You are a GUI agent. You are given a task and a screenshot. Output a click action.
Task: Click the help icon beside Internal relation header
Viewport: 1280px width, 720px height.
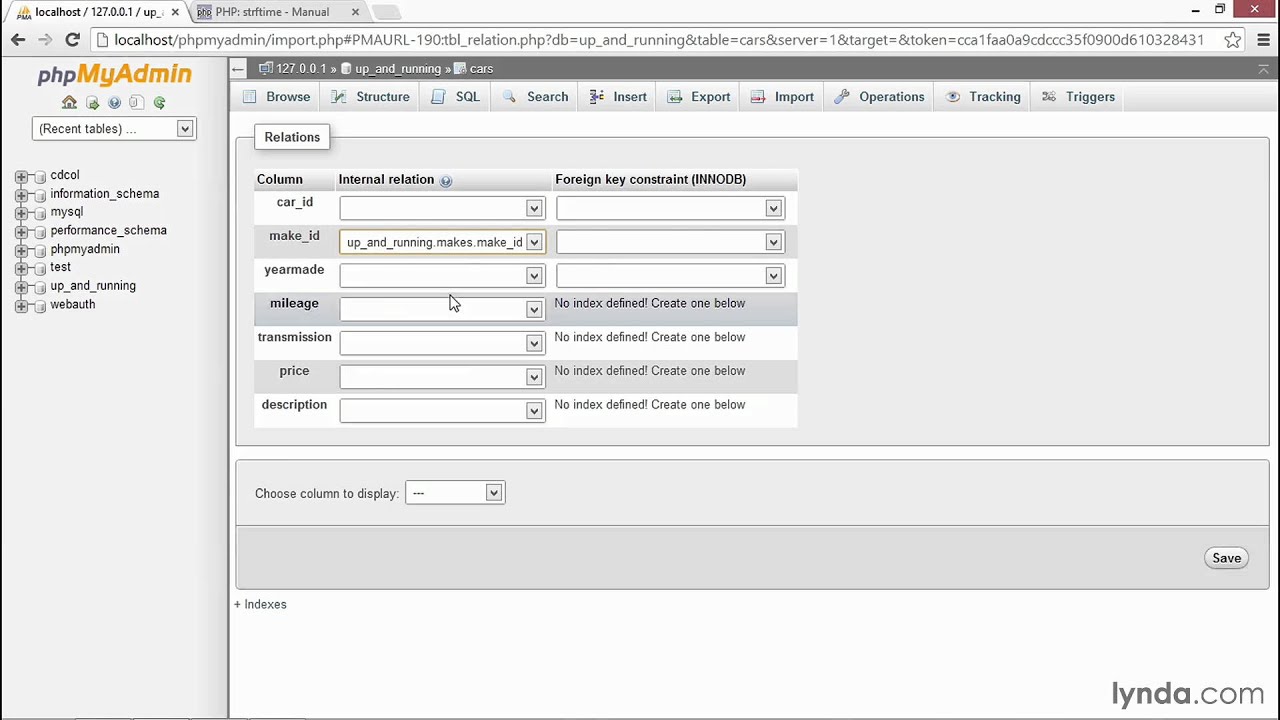click(445, 180)
